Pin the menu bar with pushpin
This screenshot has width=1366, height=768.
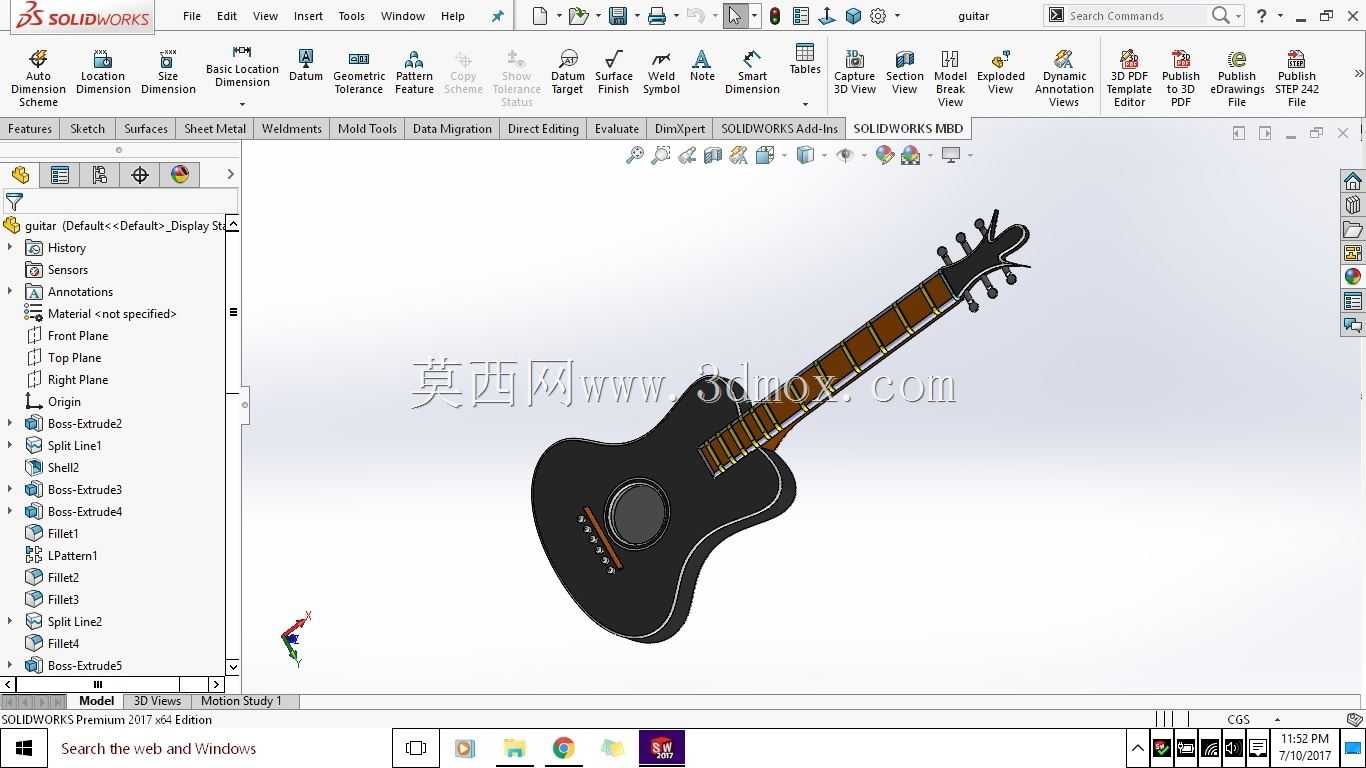pyautogui.click(x=497, y=16)
